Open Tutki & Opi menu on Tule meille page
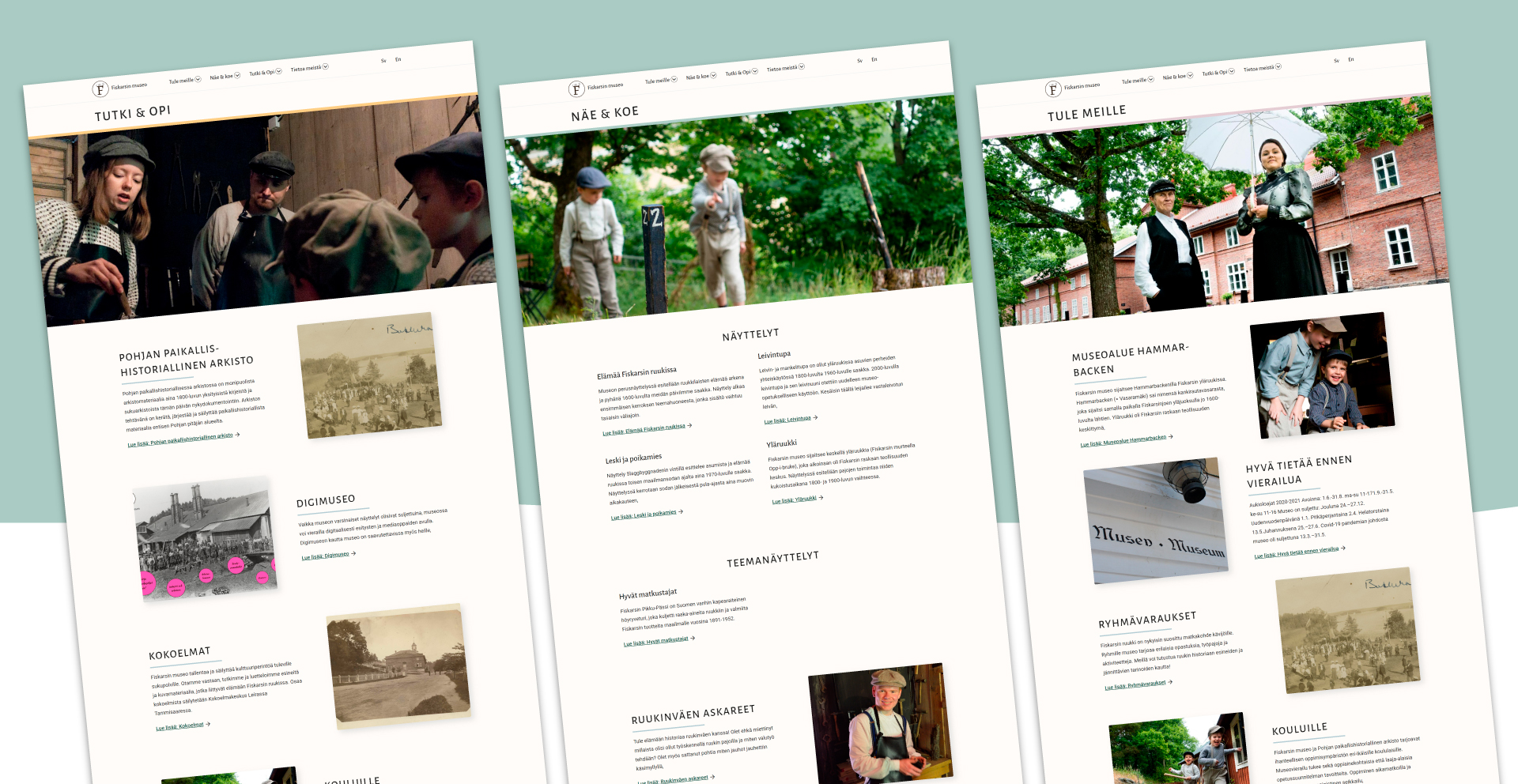 tap(1231, 72)
